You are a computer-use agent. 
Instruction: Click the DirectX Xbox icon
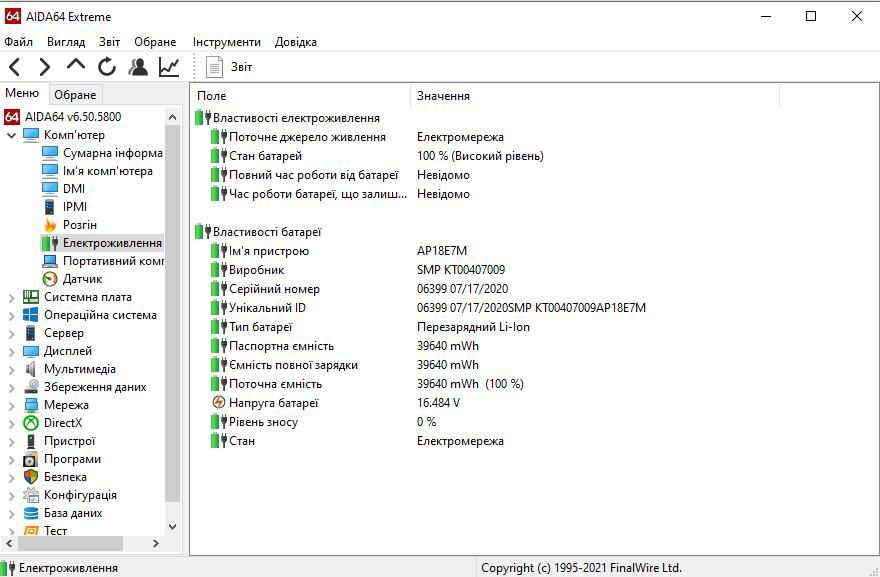point(30,423)
